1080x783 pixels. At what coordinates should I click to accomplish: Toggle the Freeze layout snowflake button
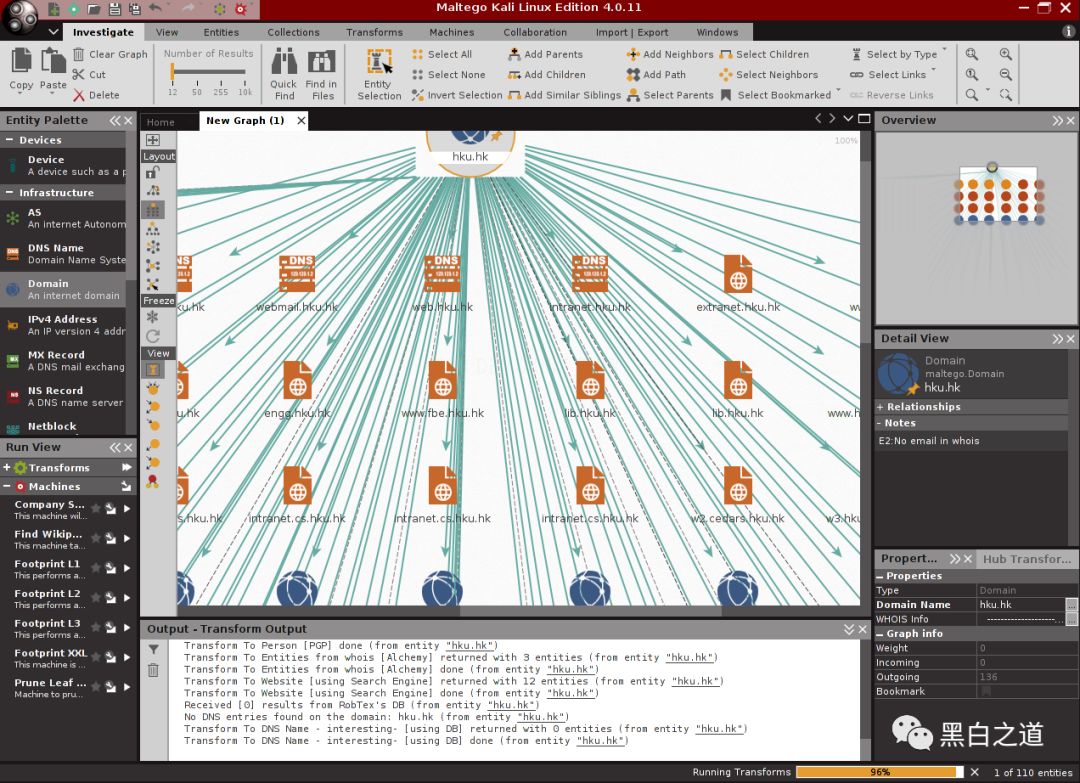point(152,317)
